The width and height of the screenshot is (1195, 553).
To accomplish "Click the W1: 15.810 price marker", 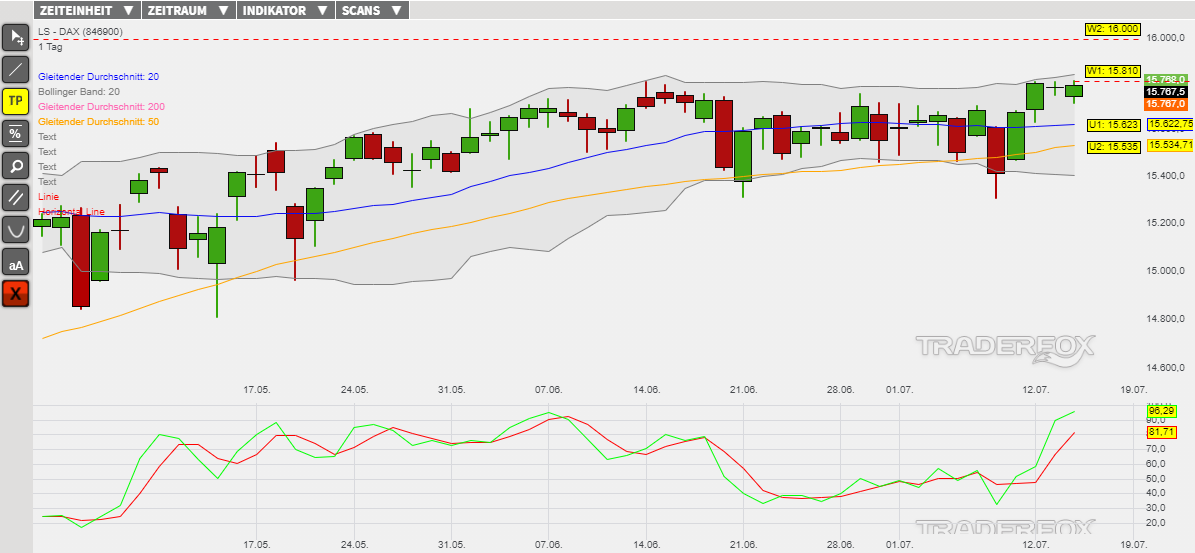I will 1112,71.
